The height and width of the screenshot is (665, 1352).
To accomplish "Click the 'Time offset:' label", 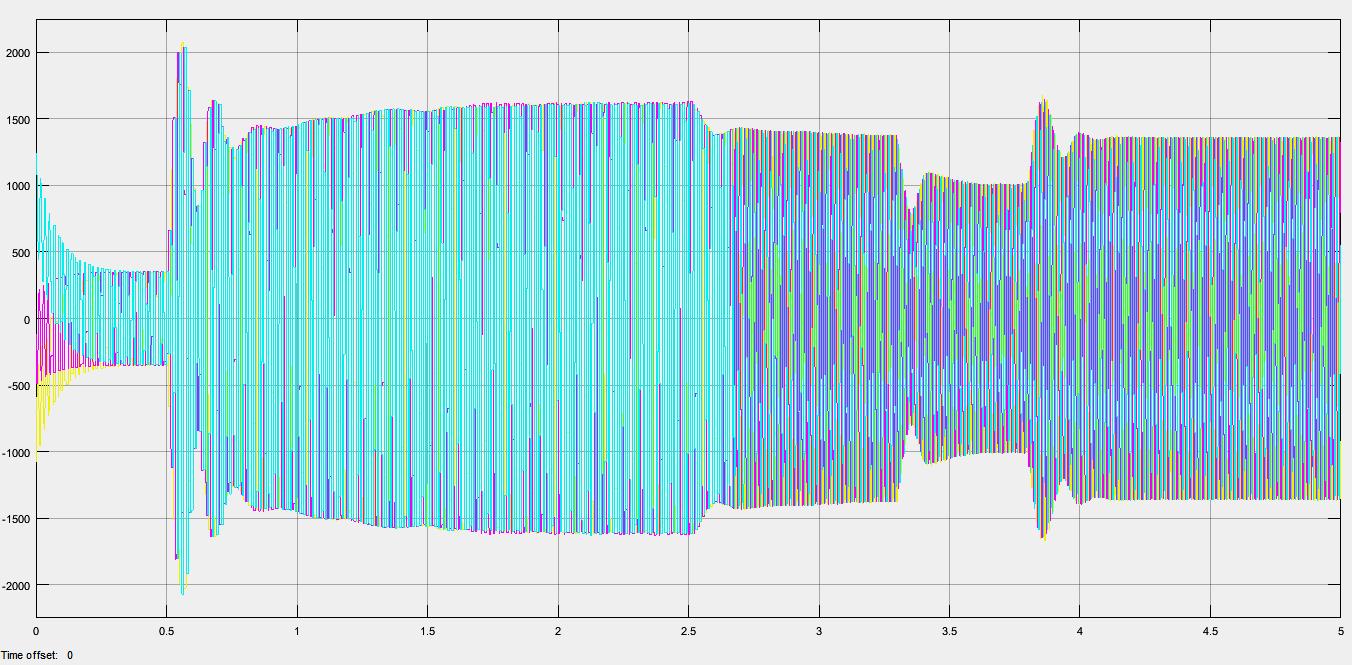I will [x=30, y=655].
